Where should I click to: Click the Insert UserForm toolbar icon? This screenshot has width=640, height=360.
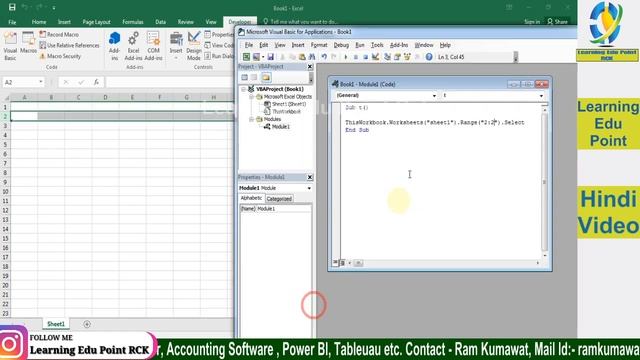(256, 57)
